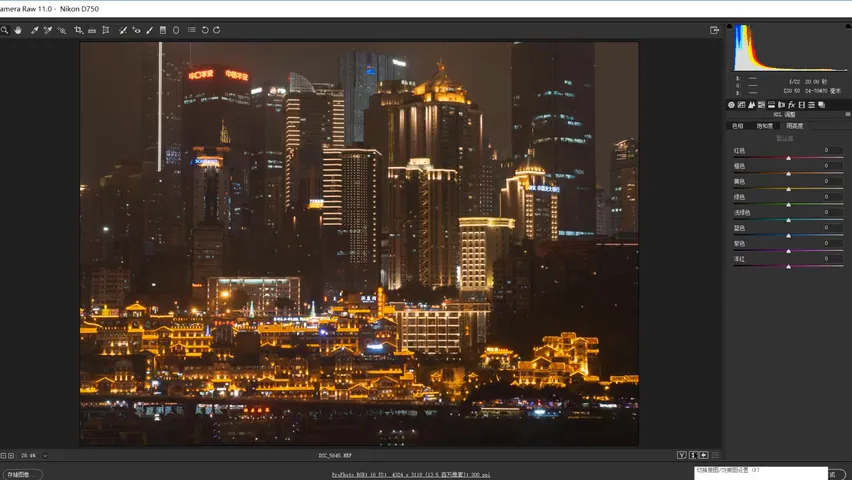Toggle full screen mode icon
The width and height of the screenshot is (852, 480).
click(x=715, y=30)
